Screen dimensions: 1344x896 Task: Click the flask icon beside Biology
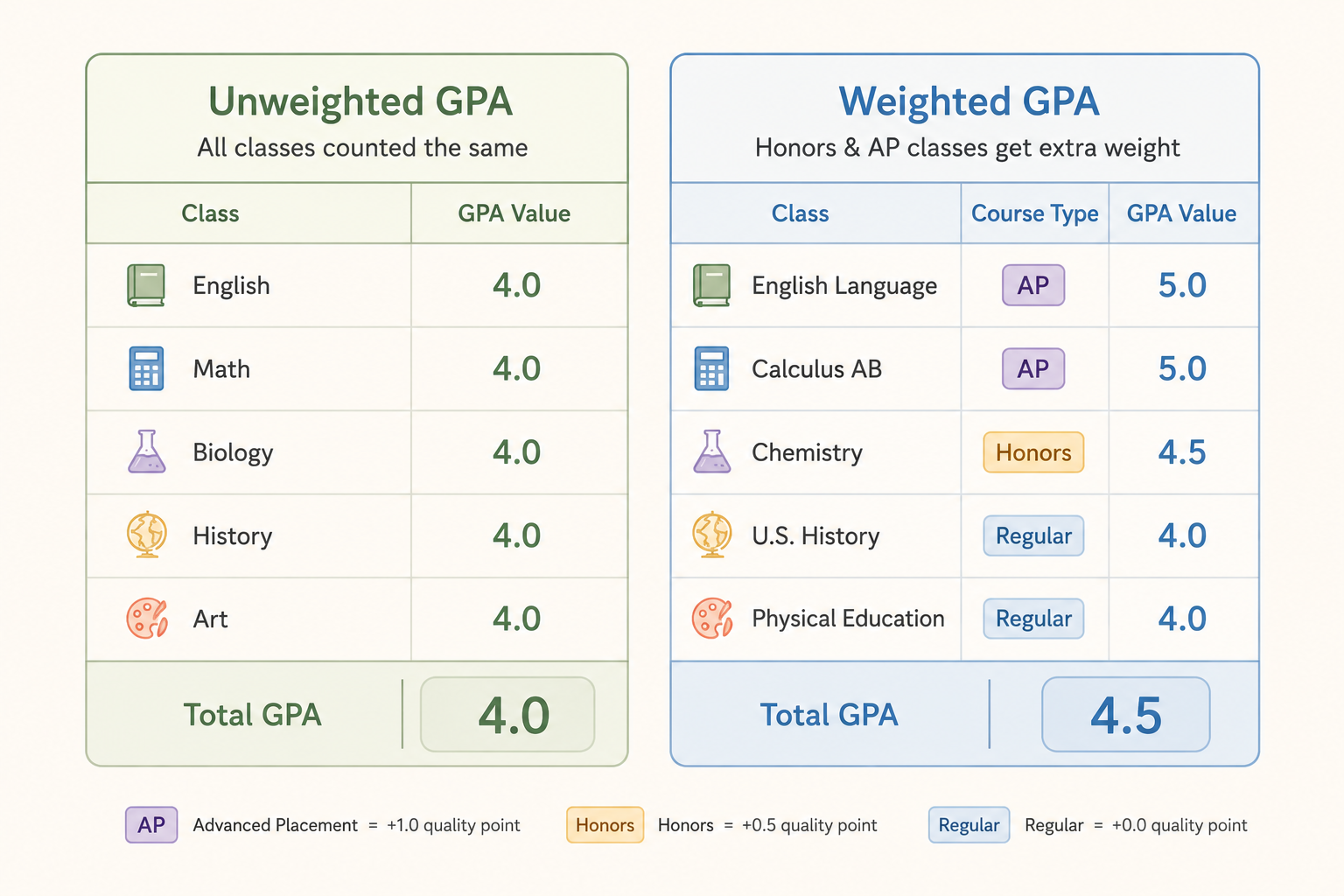tap(146, 451)
